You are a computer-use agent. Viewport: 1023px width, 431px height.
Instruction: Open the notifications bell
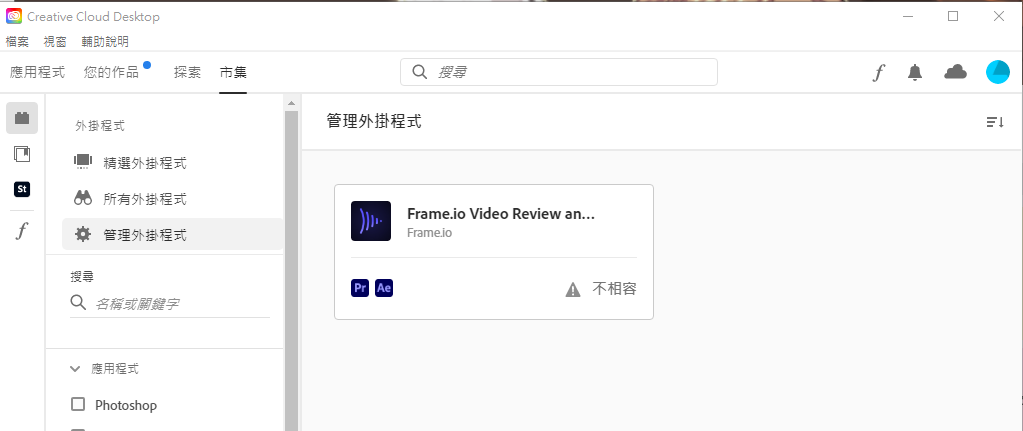pyautogui.click(x=915, y=72)
